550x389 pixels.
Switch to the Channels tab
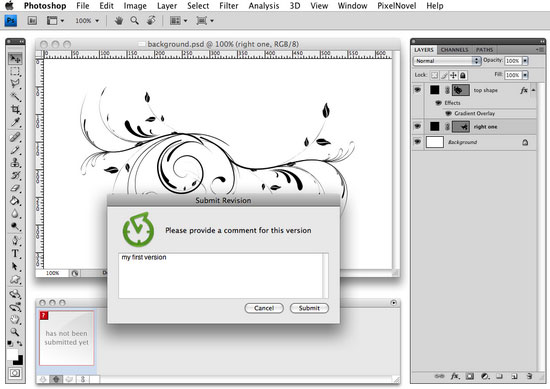(x=454, y=50)
